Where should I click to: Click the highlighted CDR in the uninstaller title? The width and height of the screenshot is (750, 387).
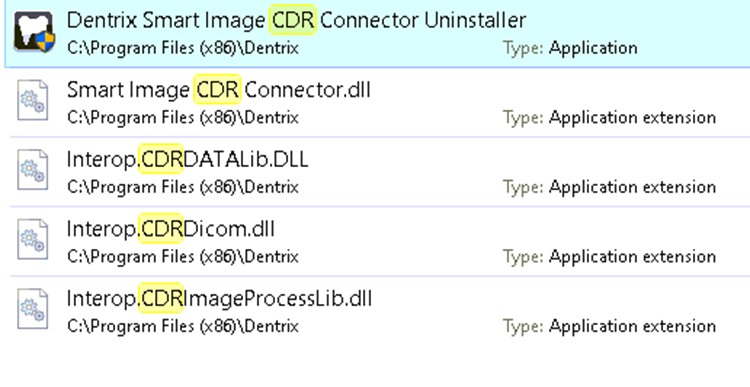pyautogui.click(x=293, y=20)
